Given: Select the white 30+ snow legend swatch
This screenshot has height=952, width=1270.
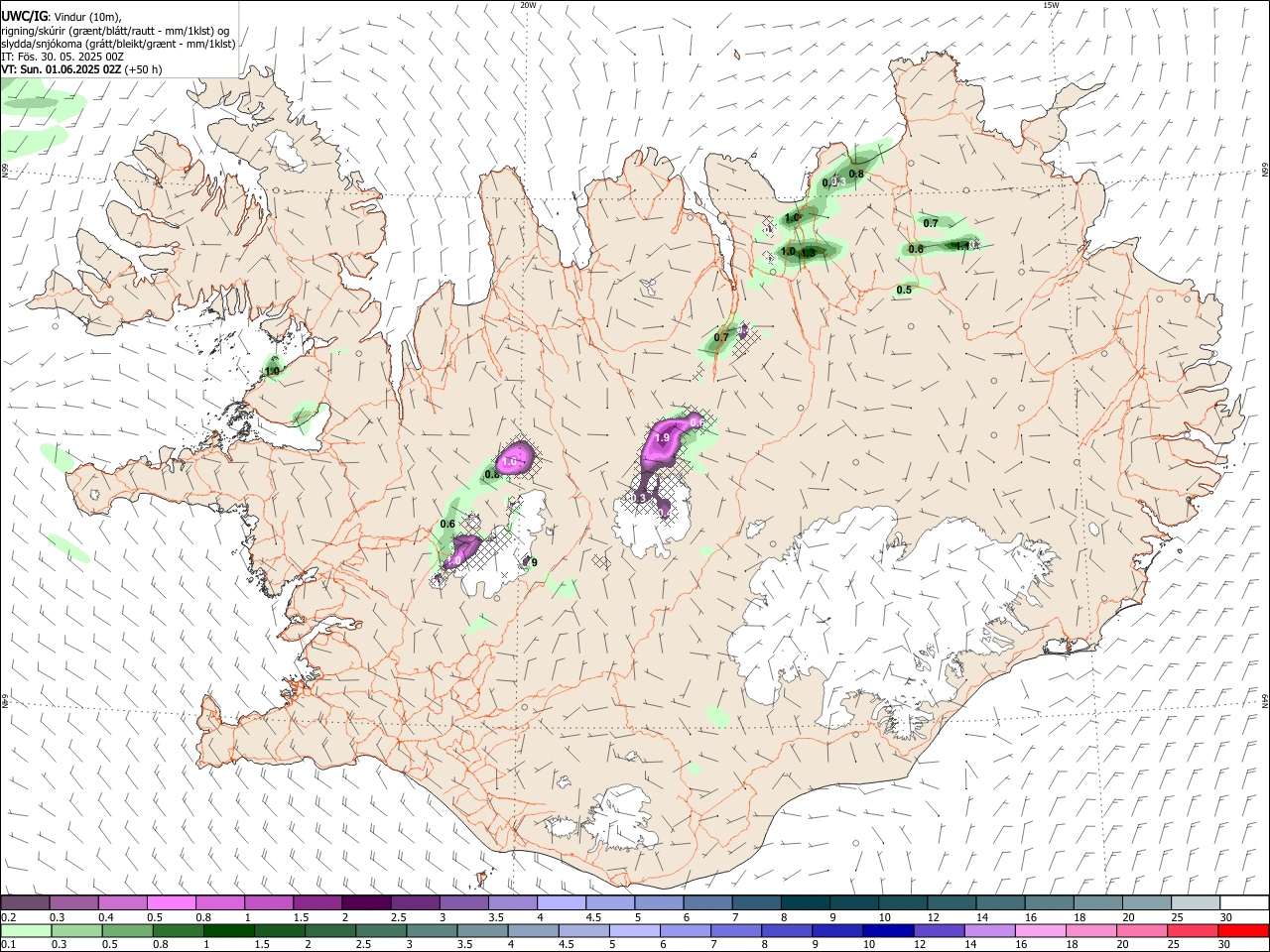Looking at the screenshot, I should point(1242,902).
